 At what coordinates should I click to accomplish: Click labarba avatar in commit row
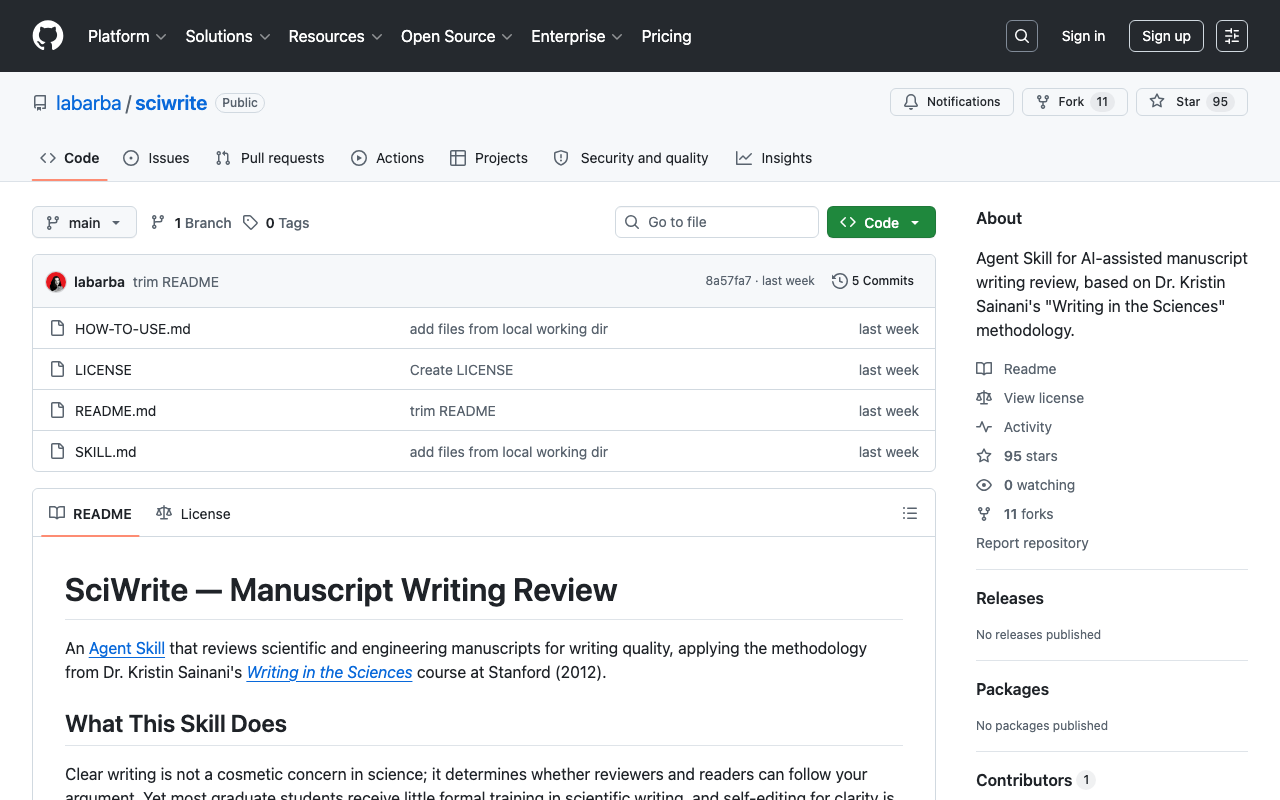[x=56, y=282]
